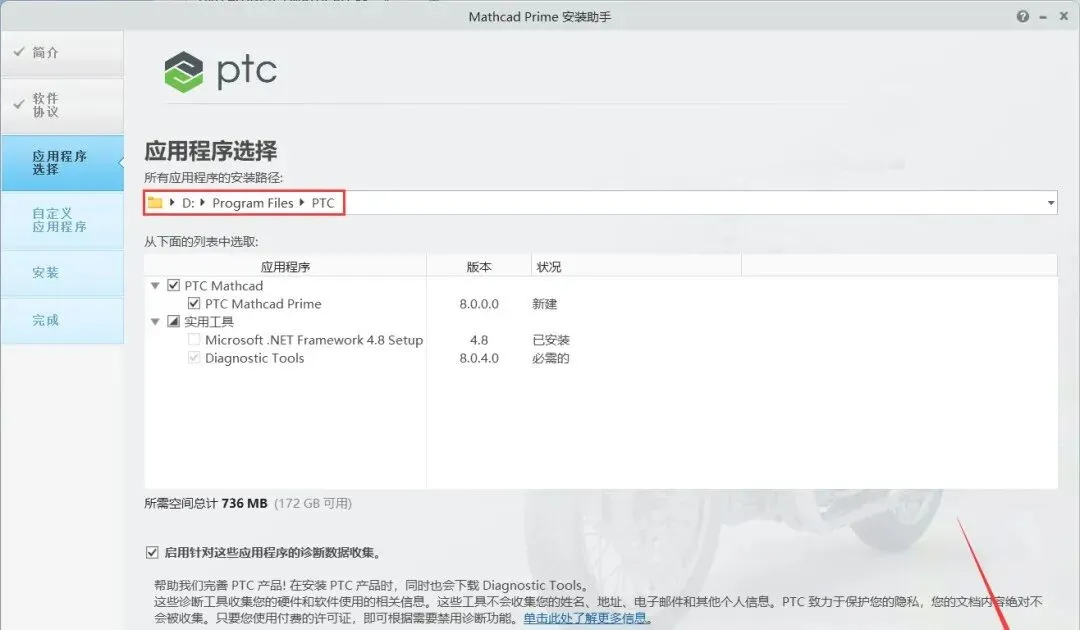Go to the 简介 step

63,53
